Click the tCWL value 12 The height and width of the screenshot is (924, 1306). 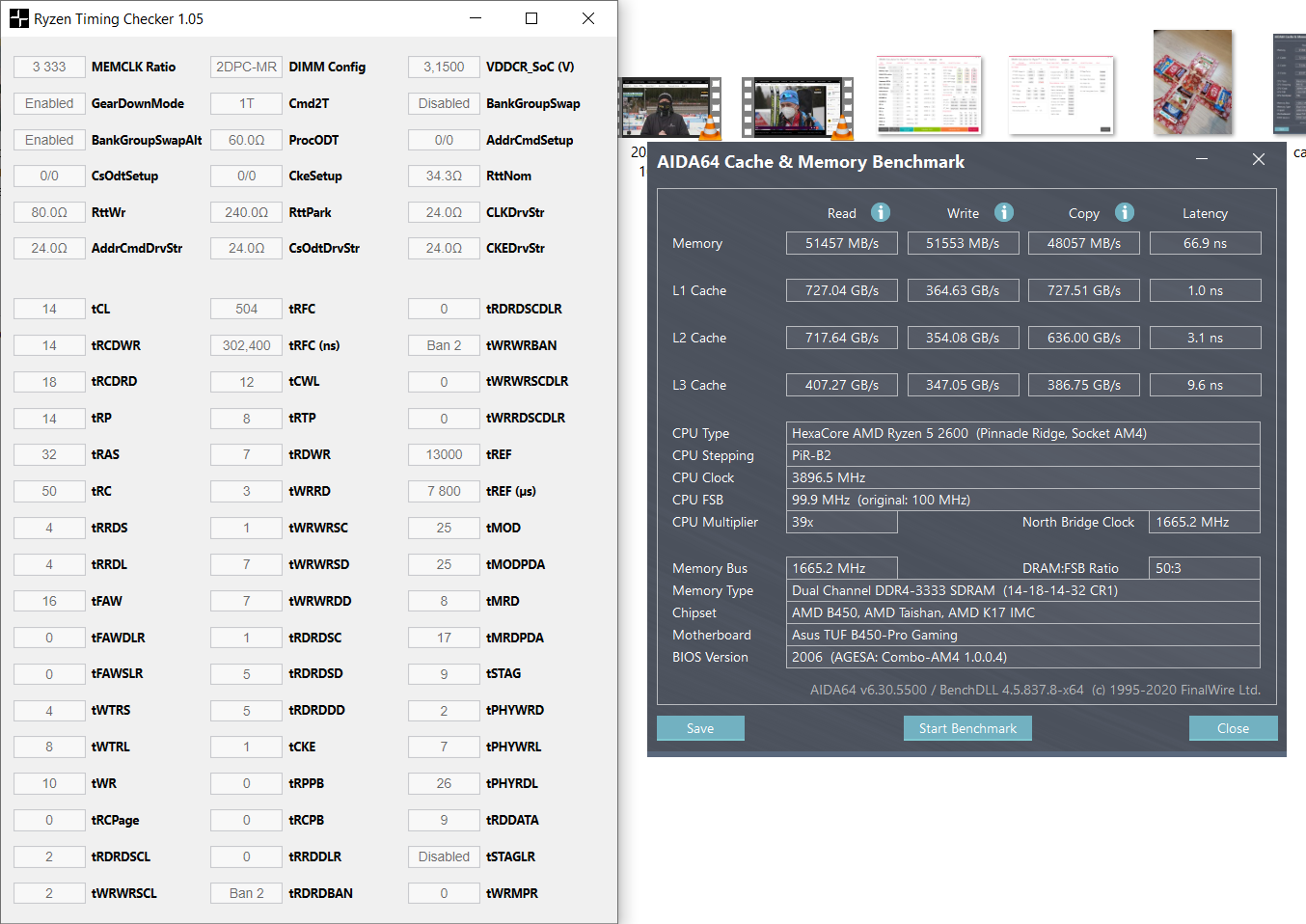pyautogui.click(x=247, y=382)
